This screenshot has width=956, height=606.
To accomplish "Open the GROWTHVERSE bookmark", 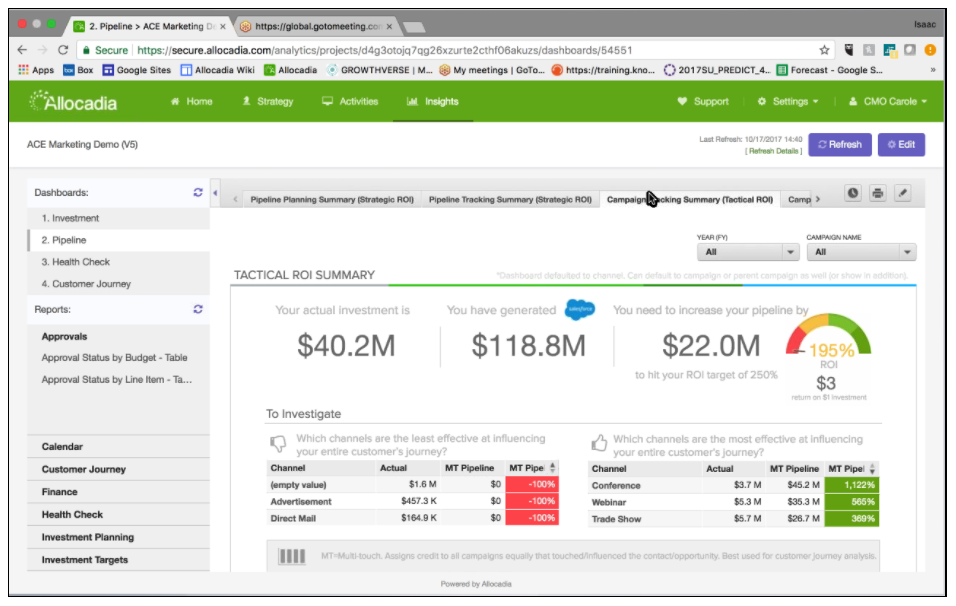I will tap(379, 70).
